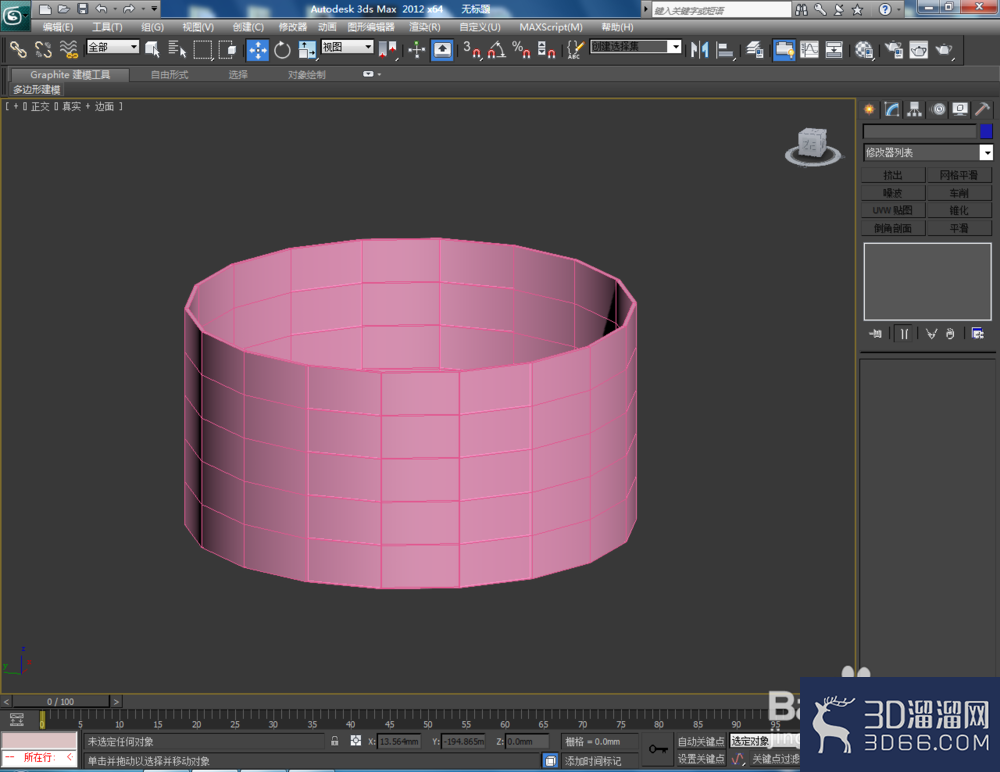Toggle the 3D Snaps button
Screen dimensions: 1000x772
click(472, 50)
